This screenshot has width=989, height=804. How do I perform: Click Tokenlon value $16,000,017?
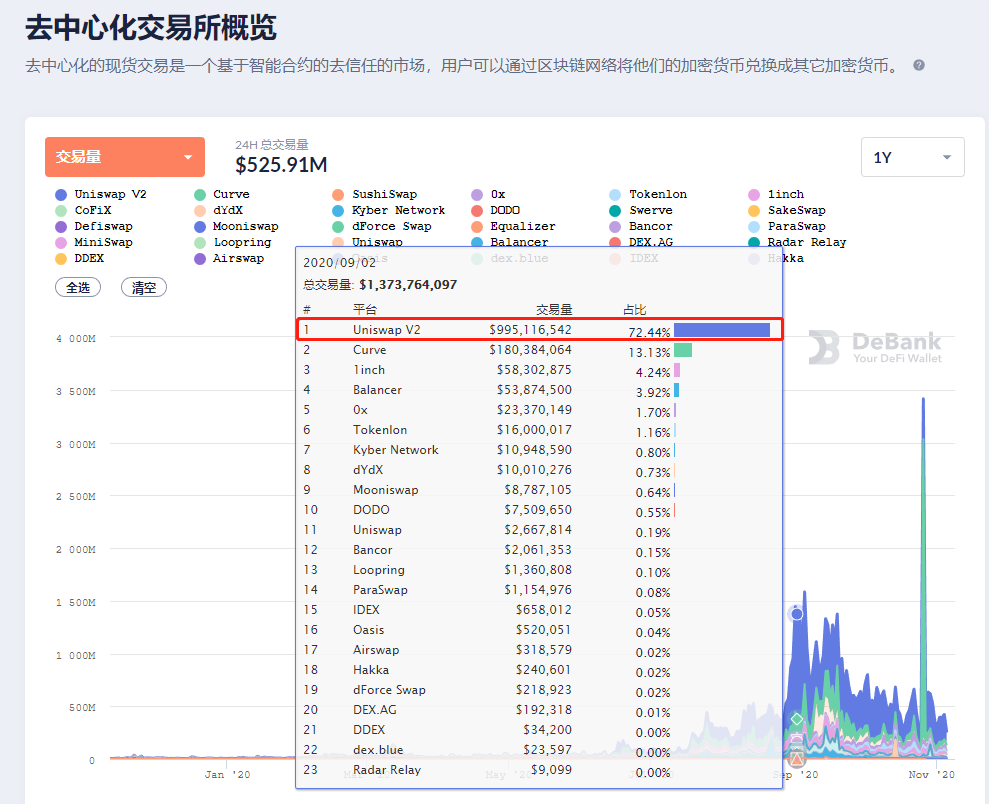(x=534, y=429)
